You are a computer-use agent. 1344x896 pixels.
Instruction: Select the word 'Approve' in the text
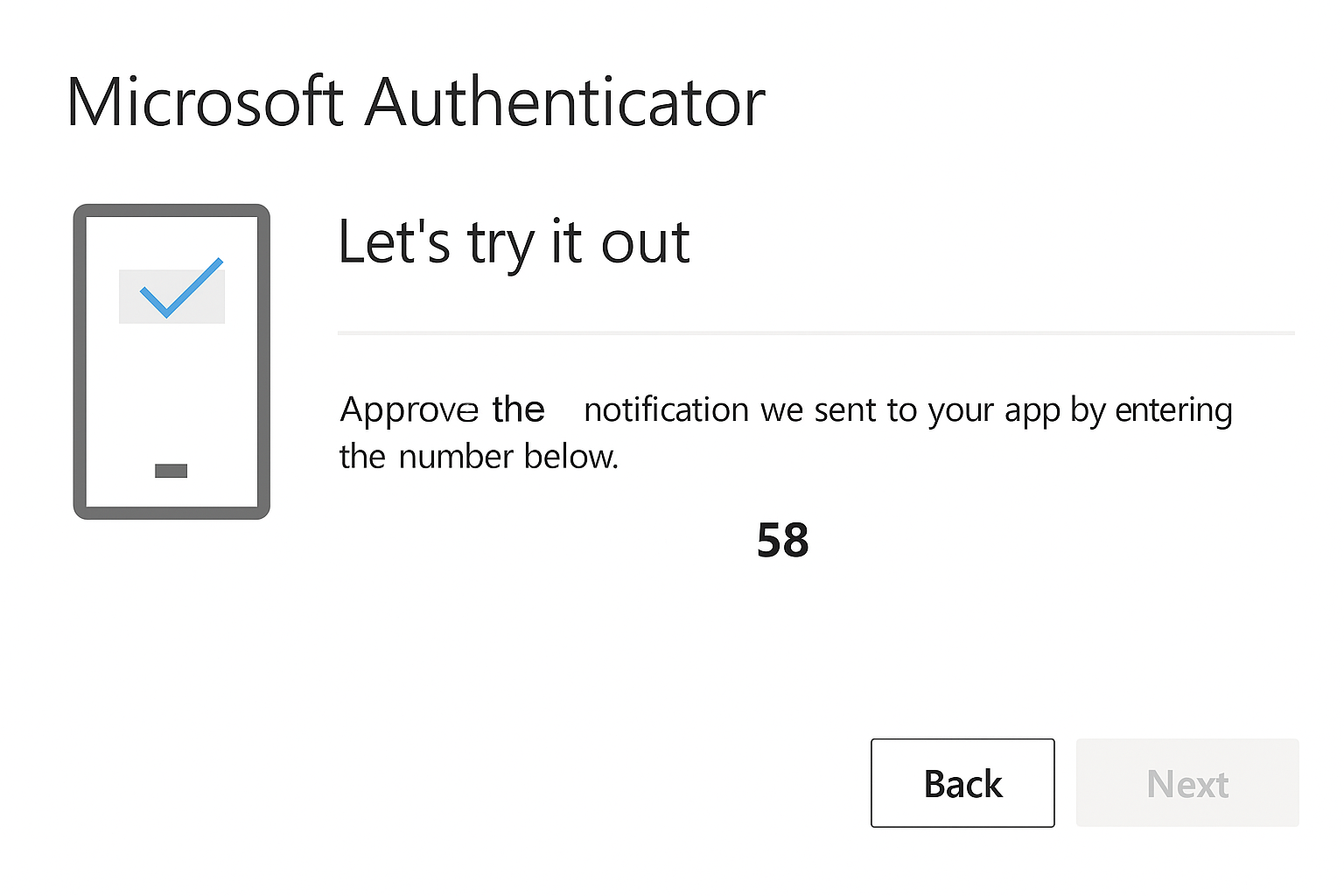[409, 409]
